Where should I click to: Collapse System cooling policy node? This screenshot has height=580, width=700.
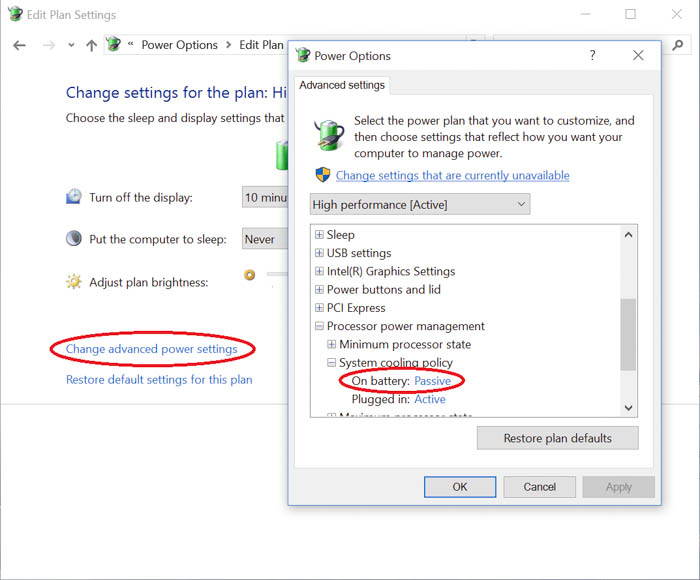coord(331,363)
